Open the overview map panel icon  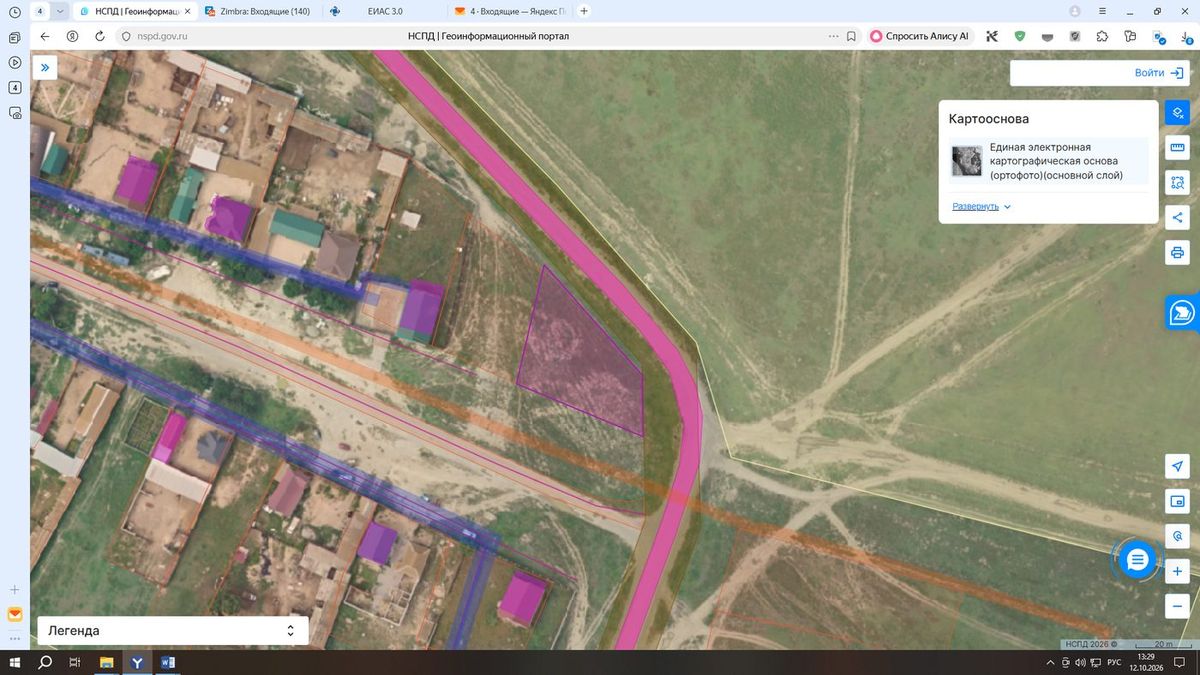1177,501
